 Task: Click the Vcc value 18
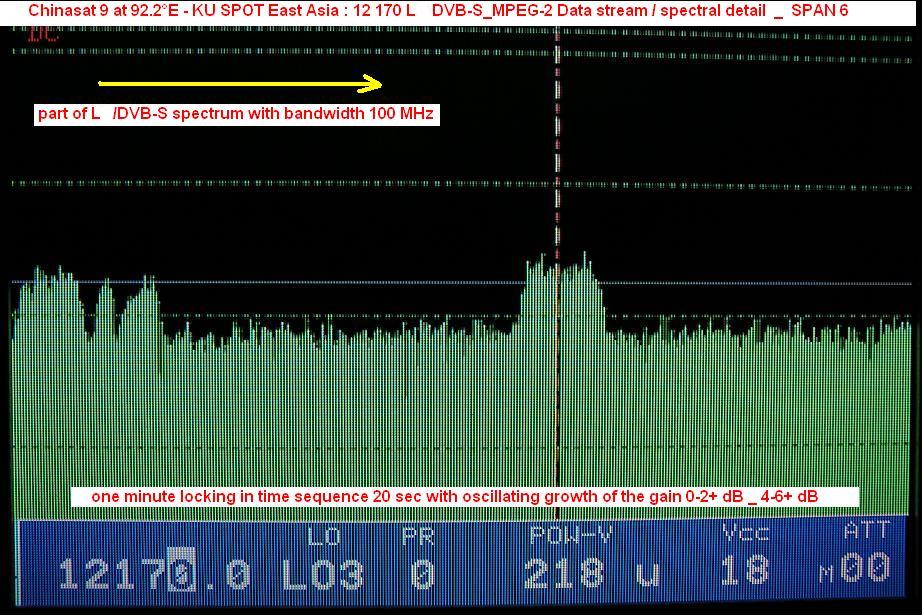745,570
